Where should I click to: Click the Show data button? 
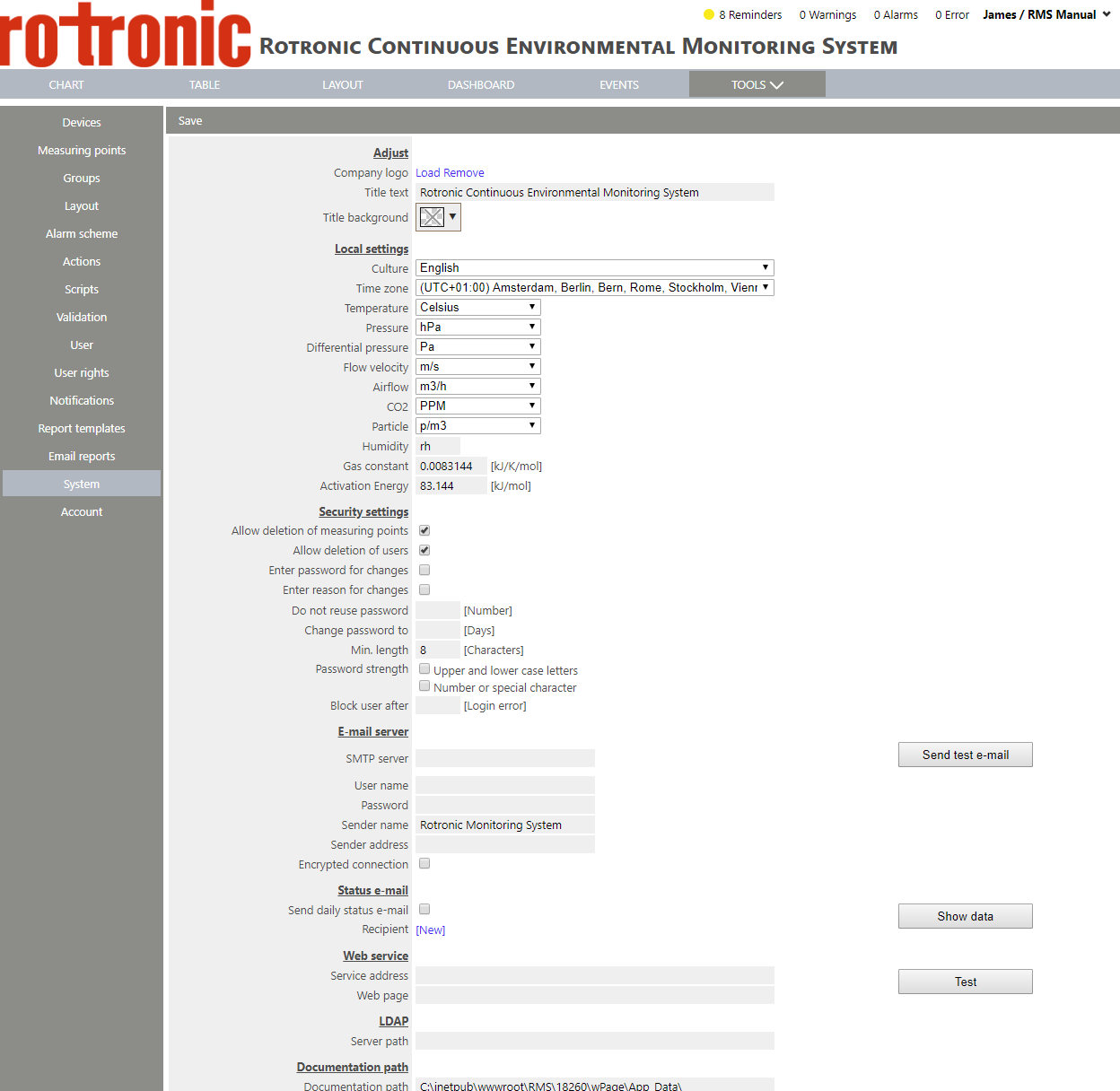click(966, 916)
